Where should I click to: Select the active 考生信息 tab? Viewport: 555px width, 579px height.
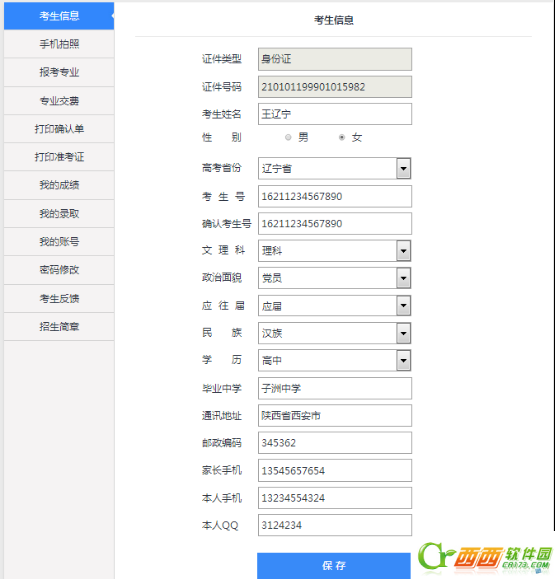pyautogui.click(x=59, y=16)
